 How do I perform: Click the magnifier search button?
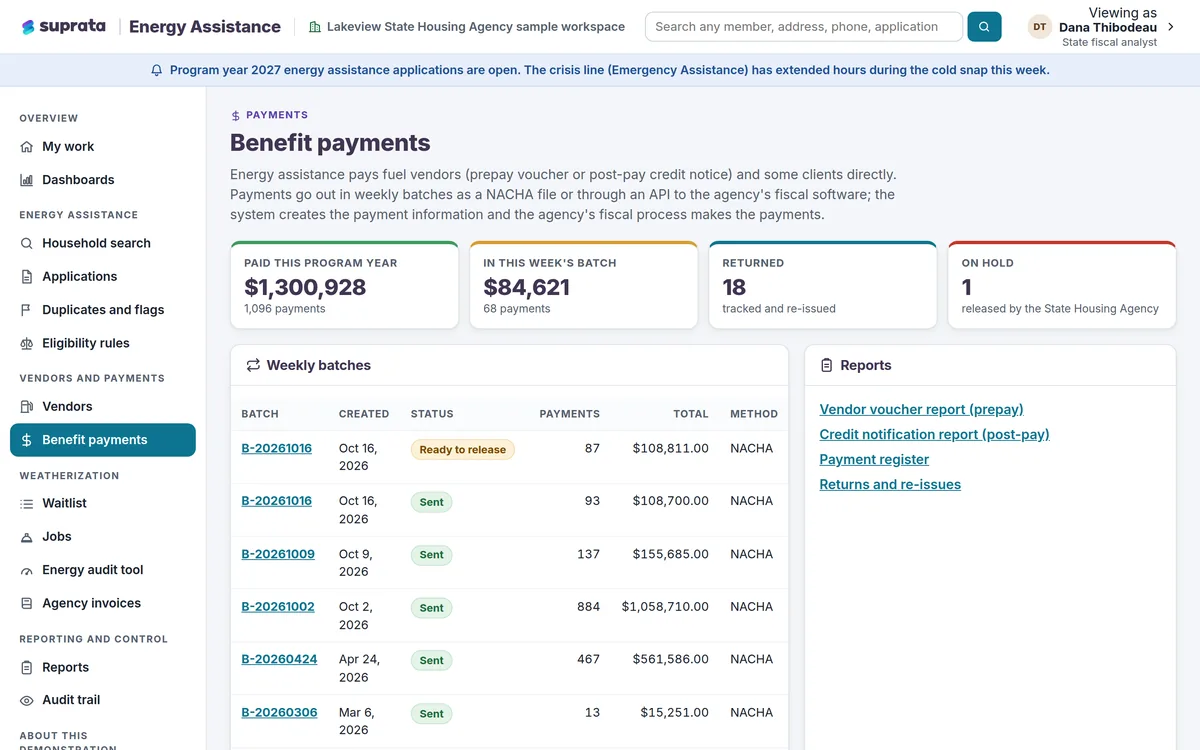pos(984,27)
